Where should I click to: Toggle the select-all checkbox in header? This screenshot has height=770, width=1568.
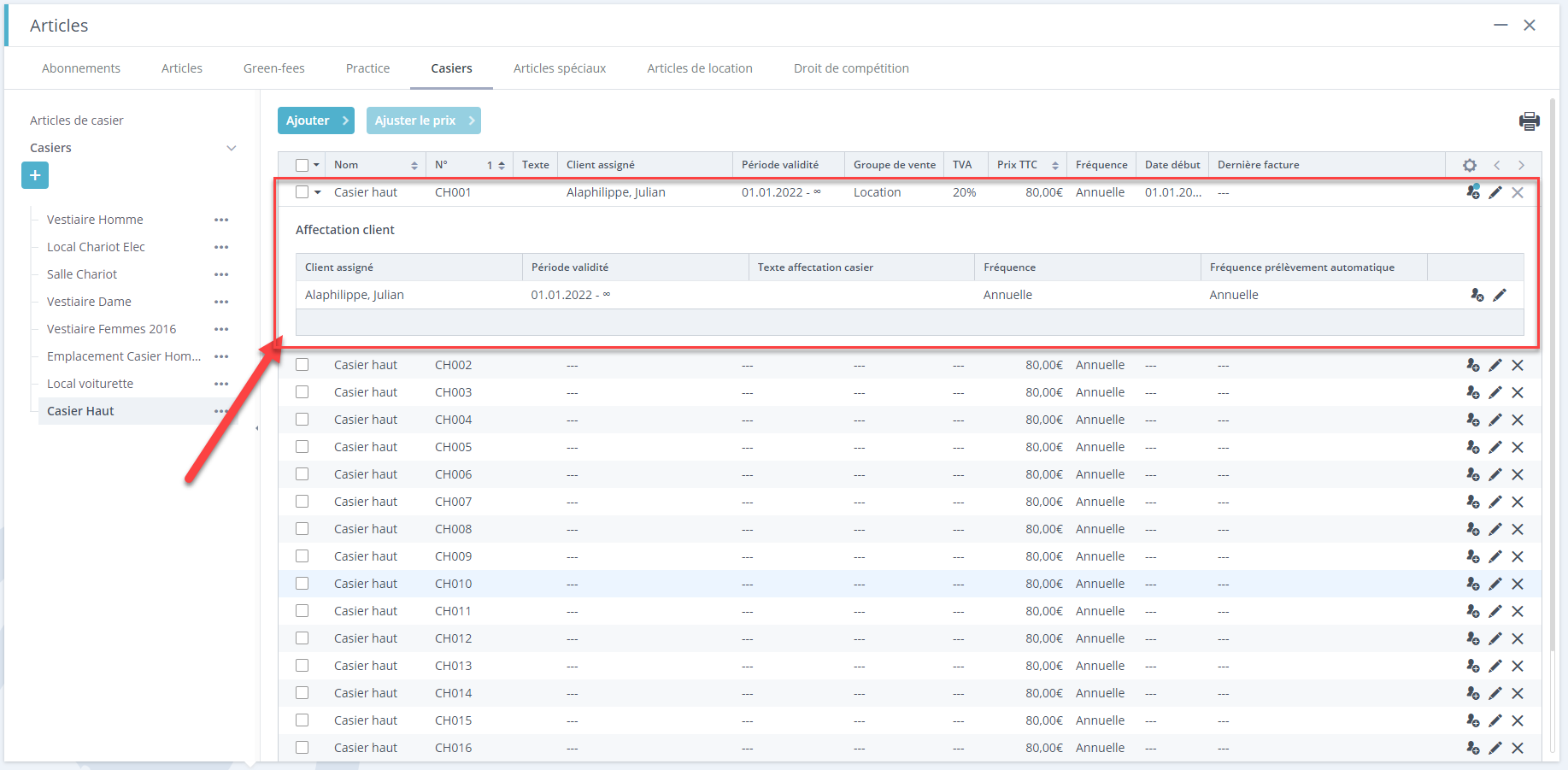pos(302,165)
